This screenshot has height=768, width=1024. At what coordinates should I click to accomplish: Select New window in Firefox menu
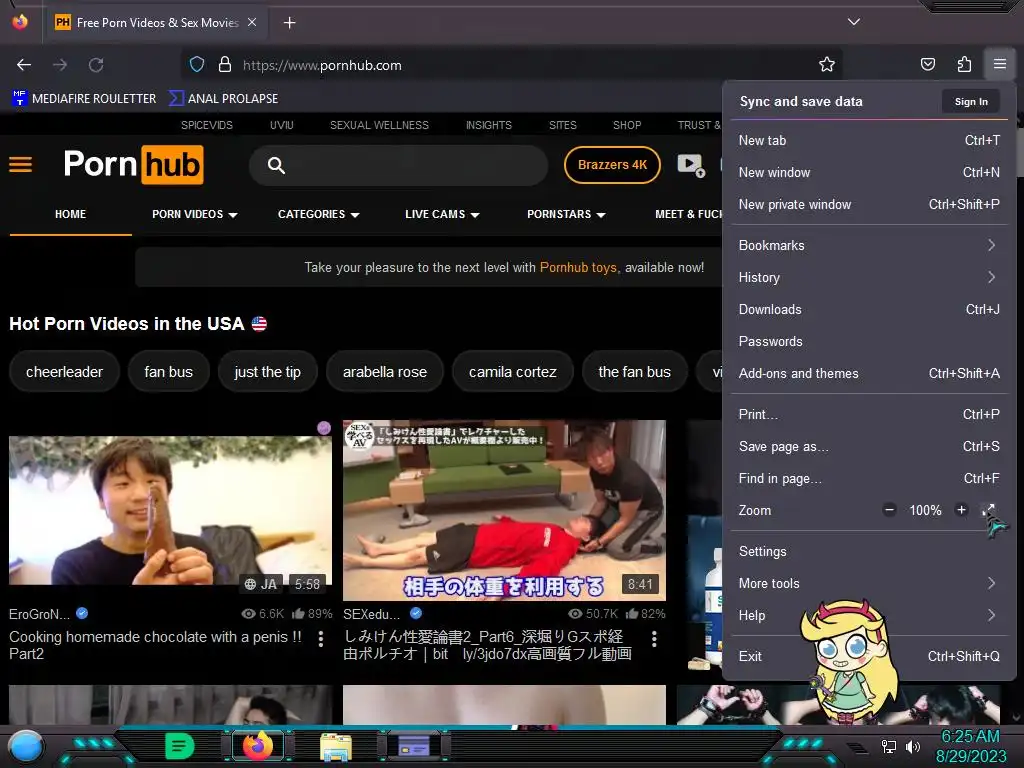pos(869,172)
